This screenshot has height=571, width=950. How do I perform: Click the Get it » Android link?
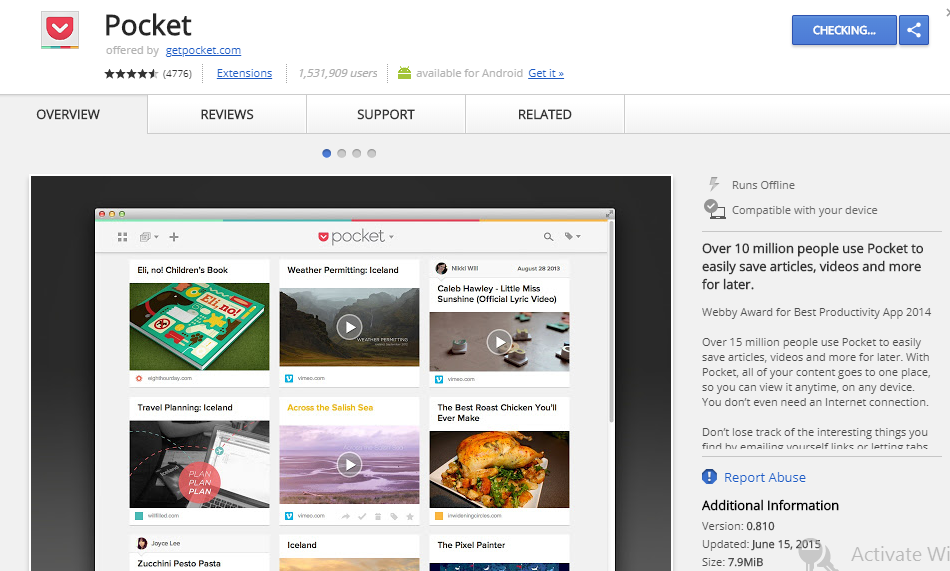(x=546, y=73)
